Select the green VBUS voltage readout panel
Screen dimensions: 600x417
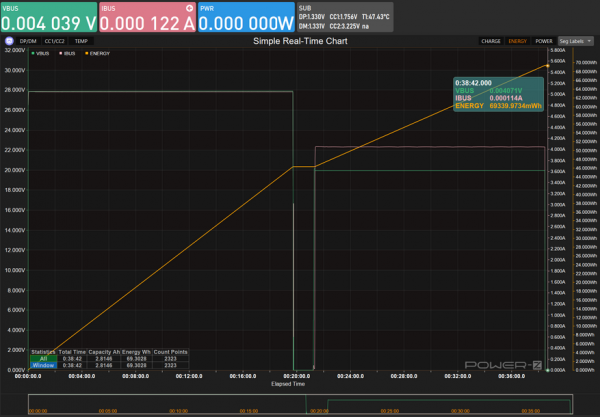pos(49,17)
